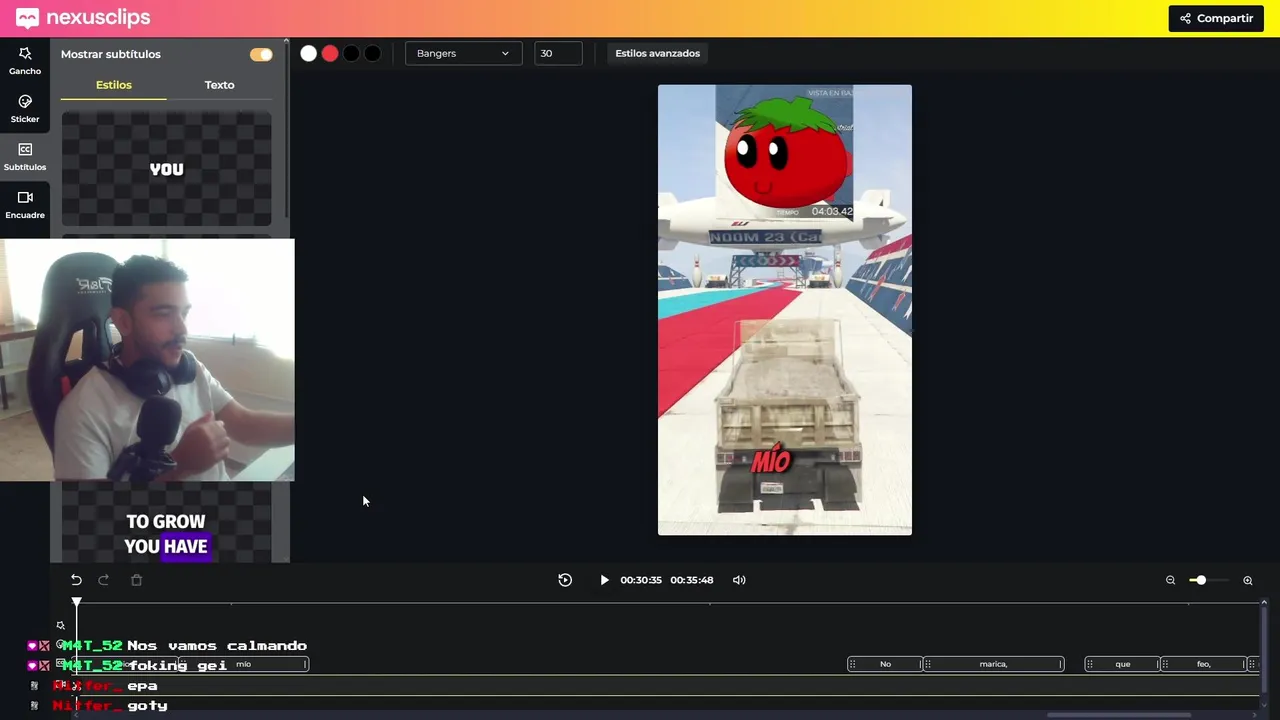The width and height of the screenshot is (1280, 720).
Task: Toggle Mostrar subtítulos switch
Action: [261, 54]
